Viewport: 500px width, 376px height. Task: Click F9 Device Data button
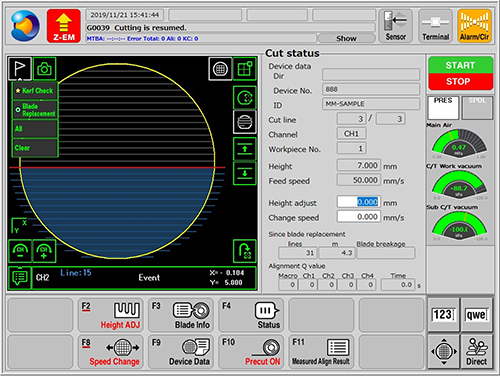click(x=181, y=352)
